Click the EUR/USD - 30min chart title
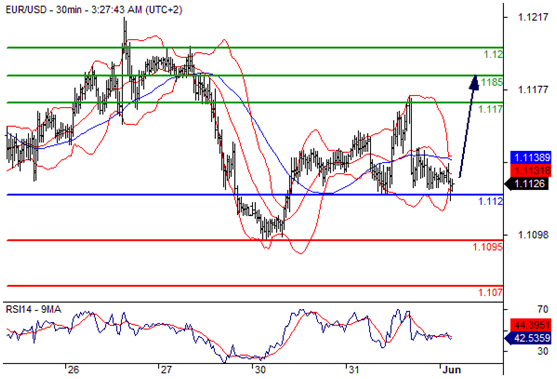The height and width of the screenshot is (379, 557). (x=94, y=10)
